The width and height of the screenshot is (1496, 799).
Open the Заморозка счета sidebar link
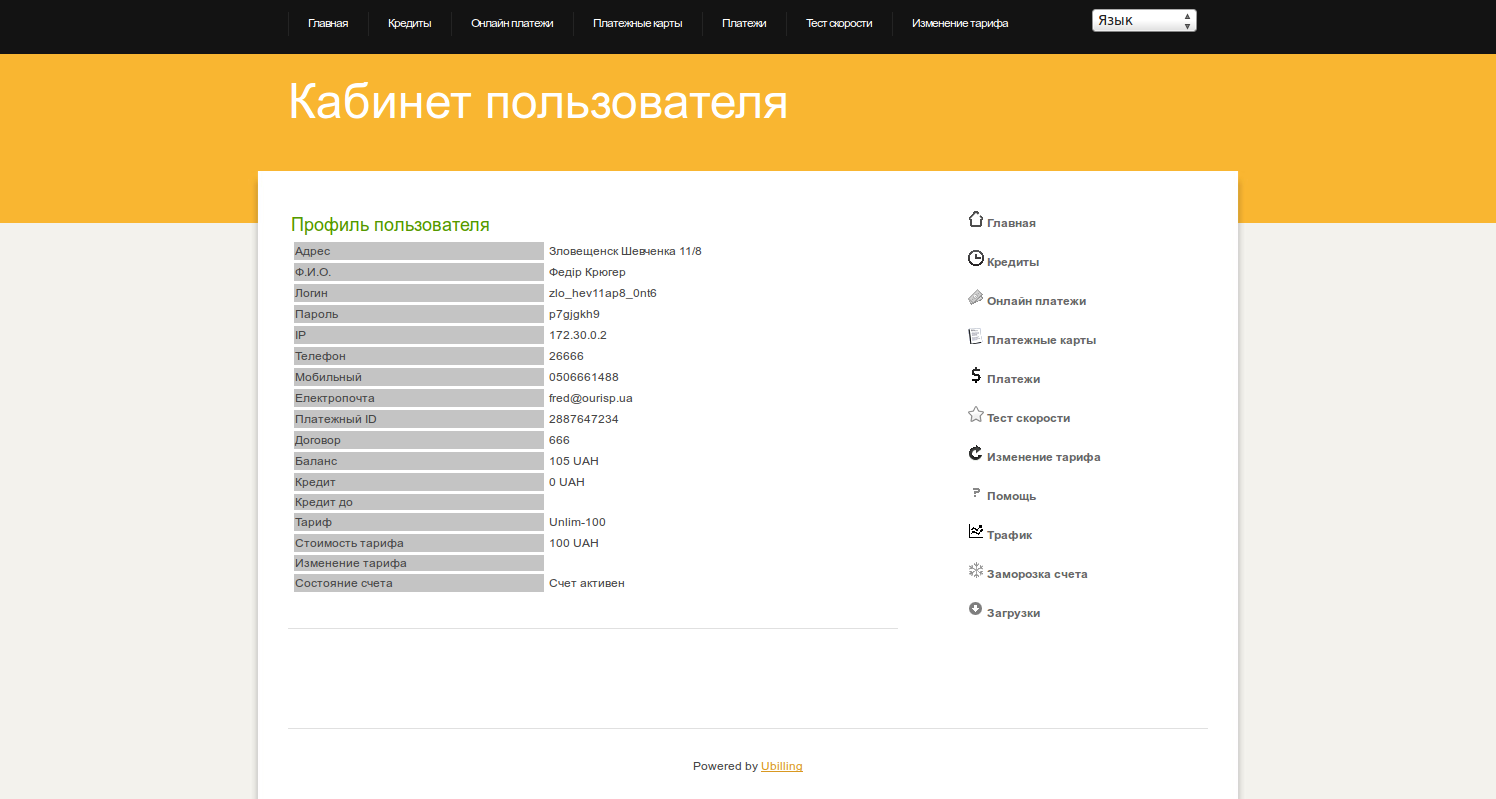[x=1037, y=575]
